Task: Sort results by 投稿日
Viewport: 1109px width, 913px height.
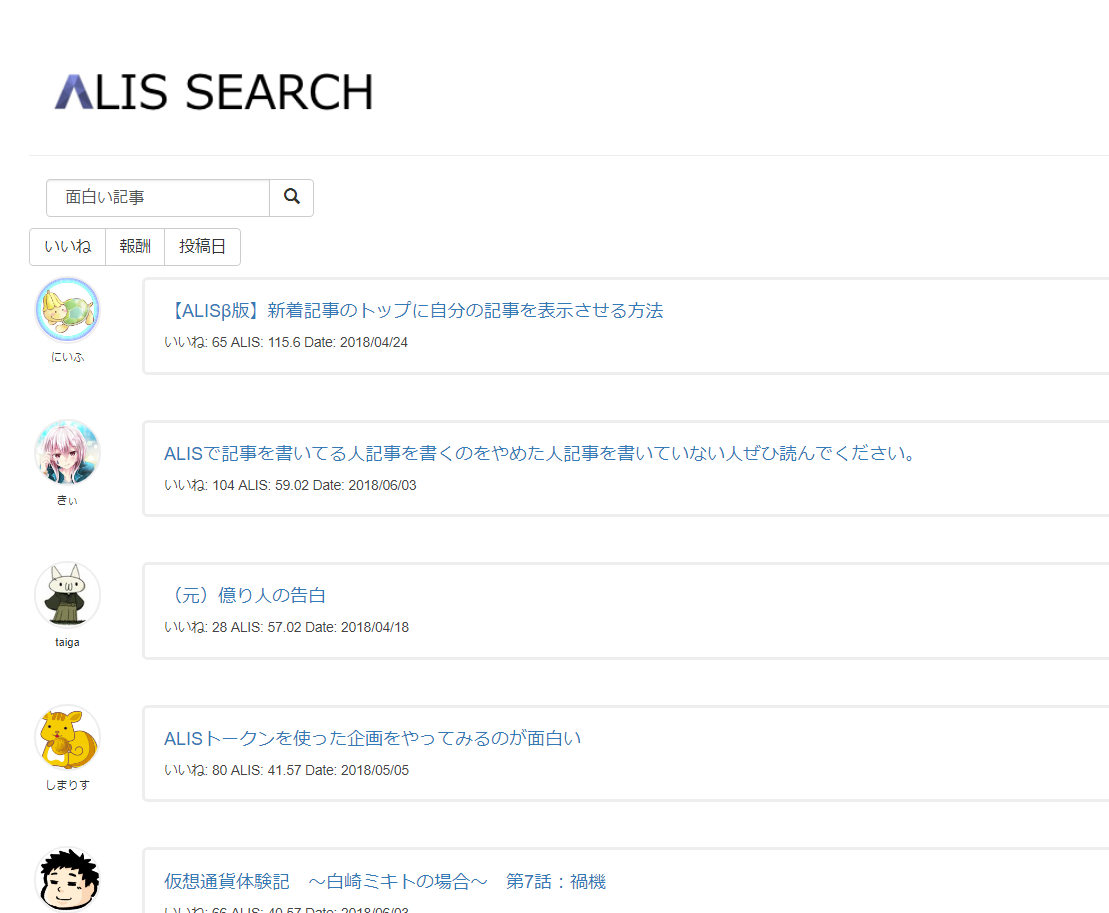Action: pyautogui.click(x=202, y=247)
